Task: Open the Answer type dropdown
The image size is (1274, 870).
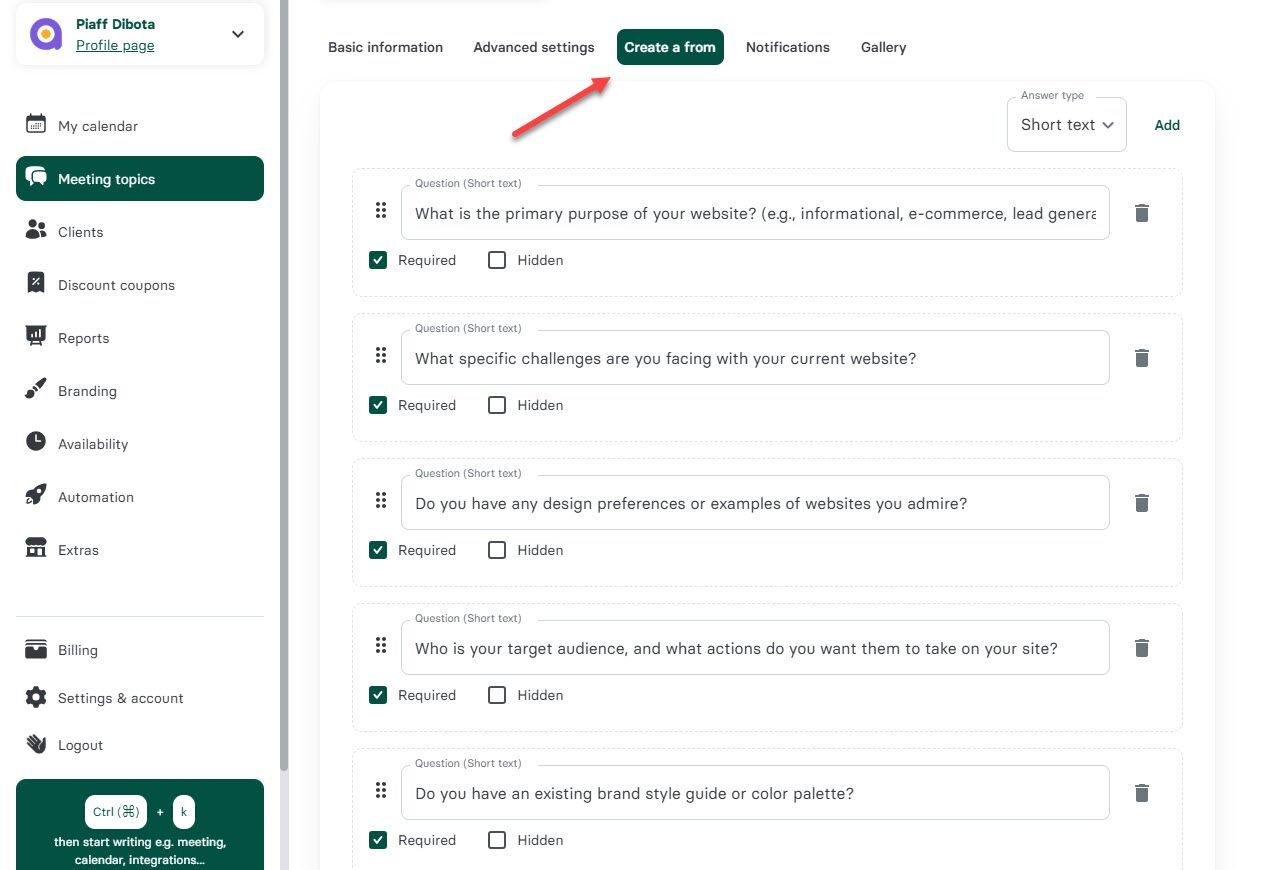Action: click(x=1066, y=125)
